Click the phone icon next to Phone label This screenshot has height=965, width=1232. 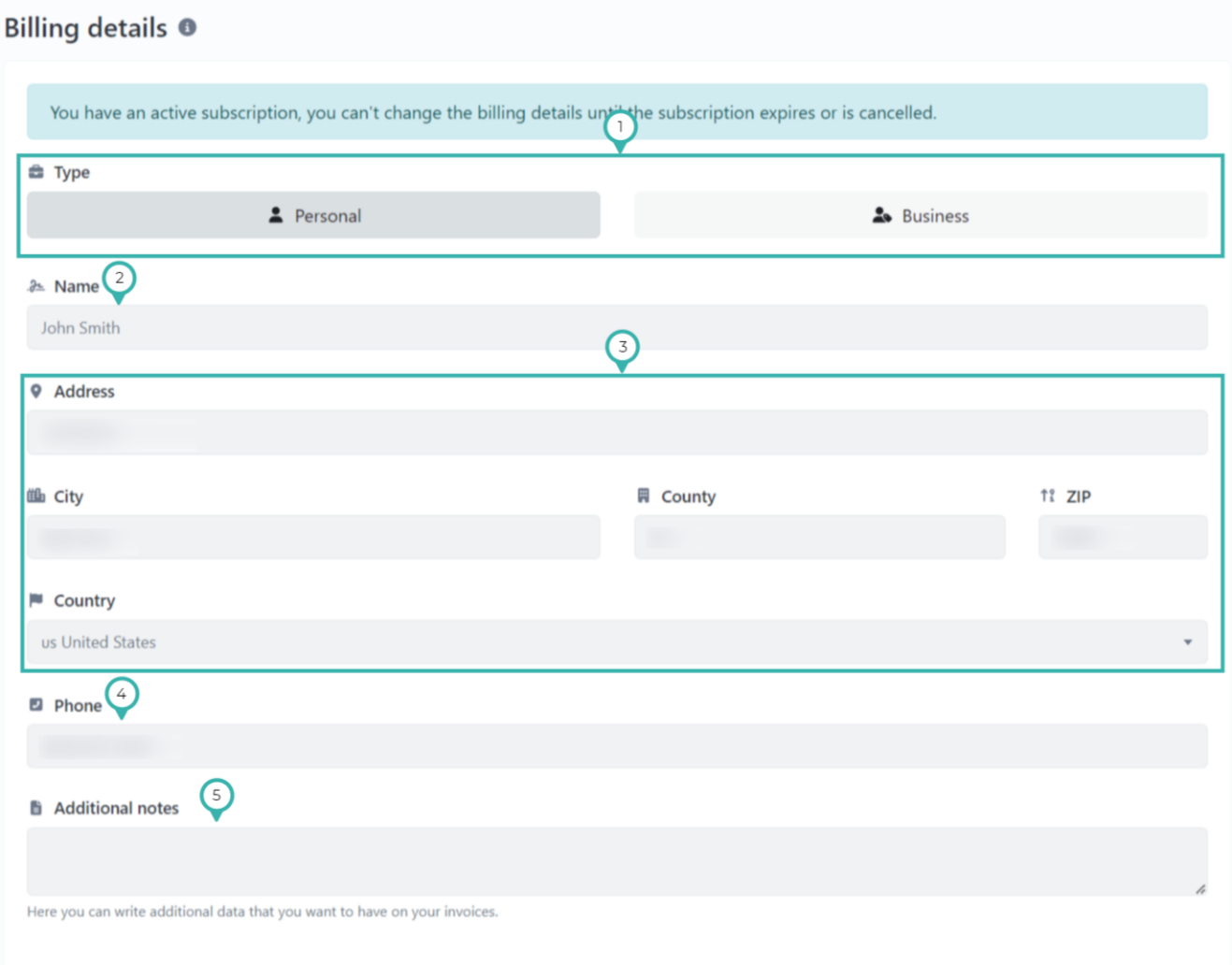pos(36,704)
